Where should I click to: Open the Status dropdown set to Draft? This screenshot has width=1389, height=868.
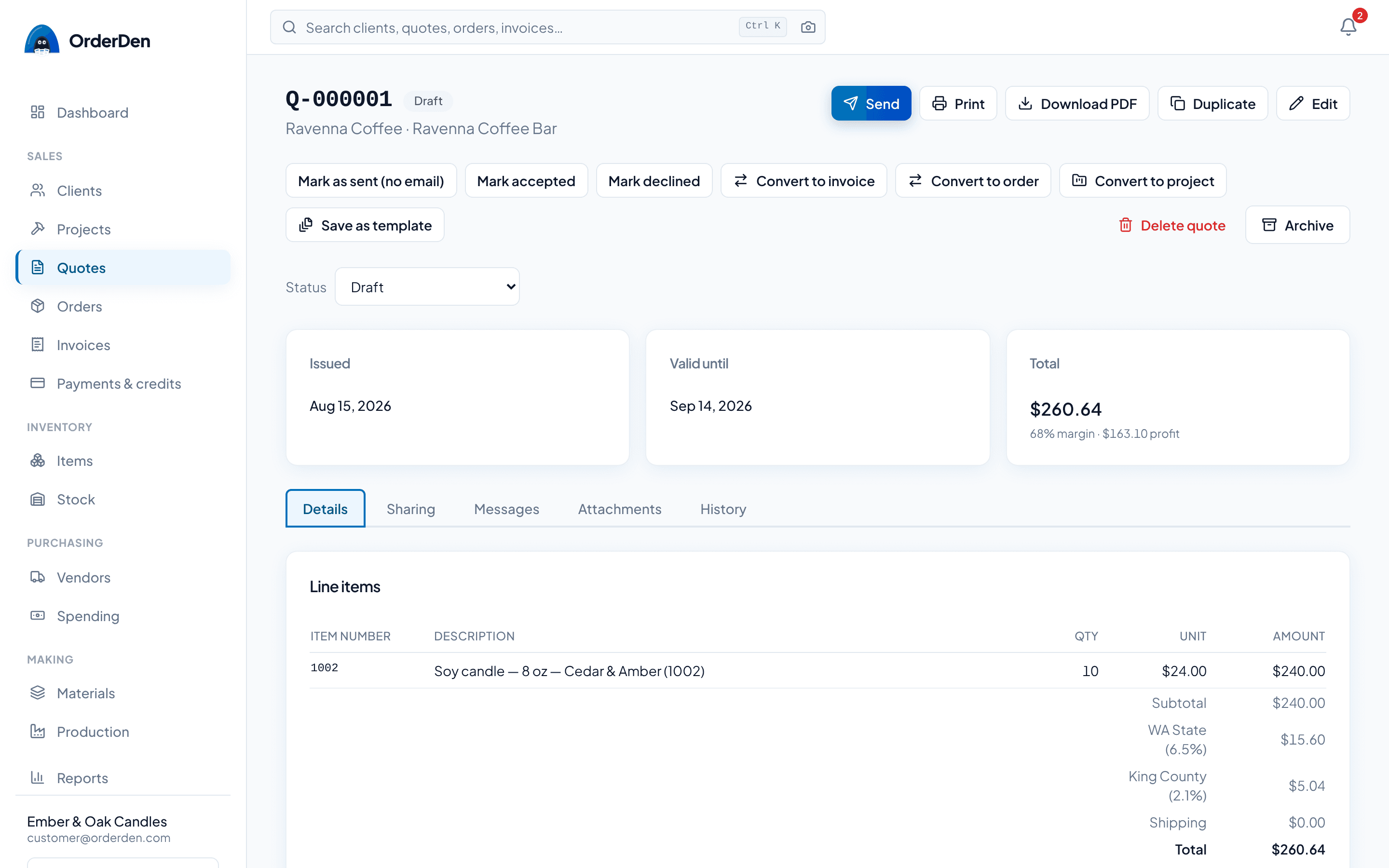point(427,286)
